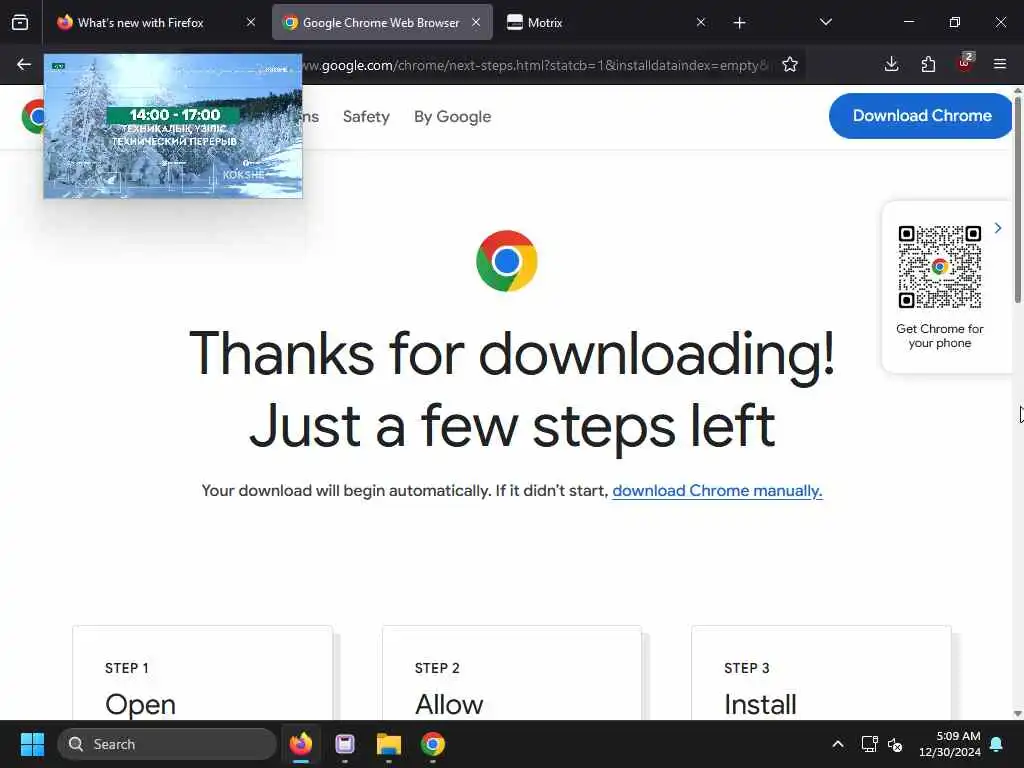Screen dimensions: 1024x768
Task: Bookmark this page with the star icon
Action: point(790,64)
